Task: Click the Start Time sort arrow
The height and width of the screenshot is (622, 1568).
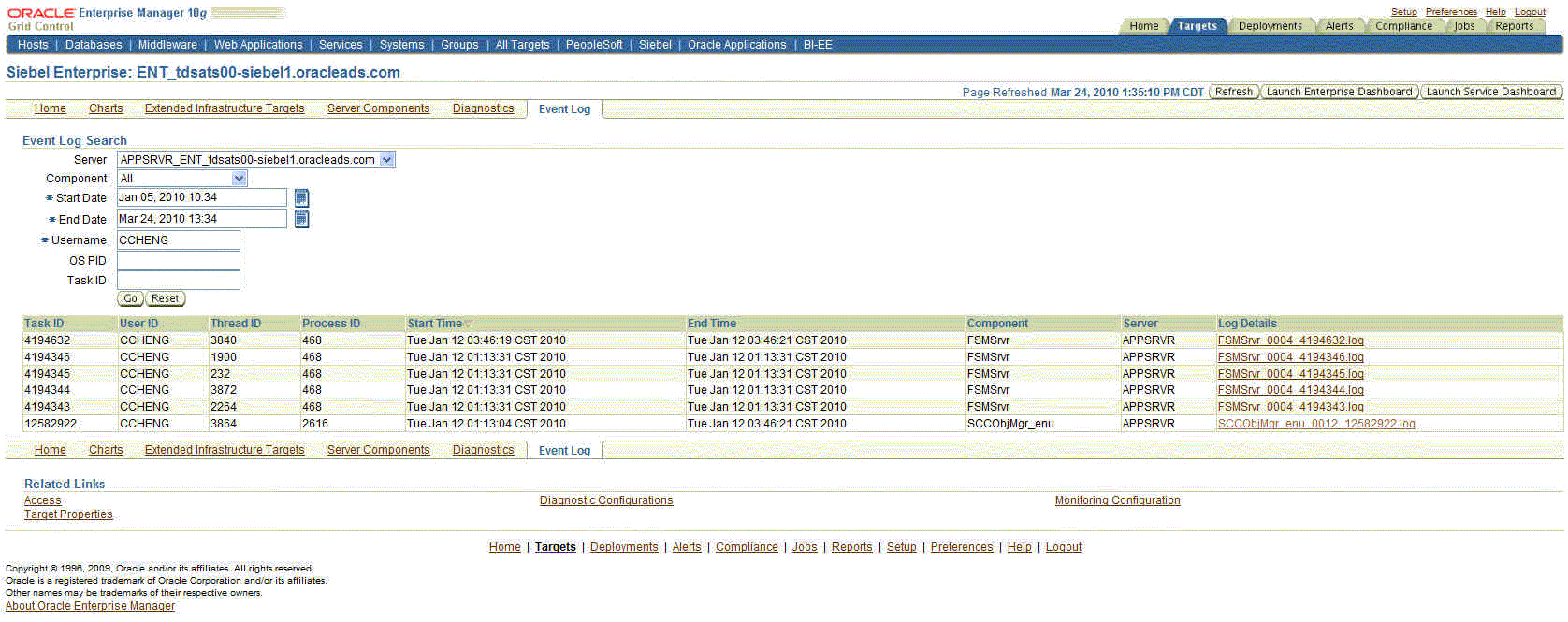Action: pos(468,324)
